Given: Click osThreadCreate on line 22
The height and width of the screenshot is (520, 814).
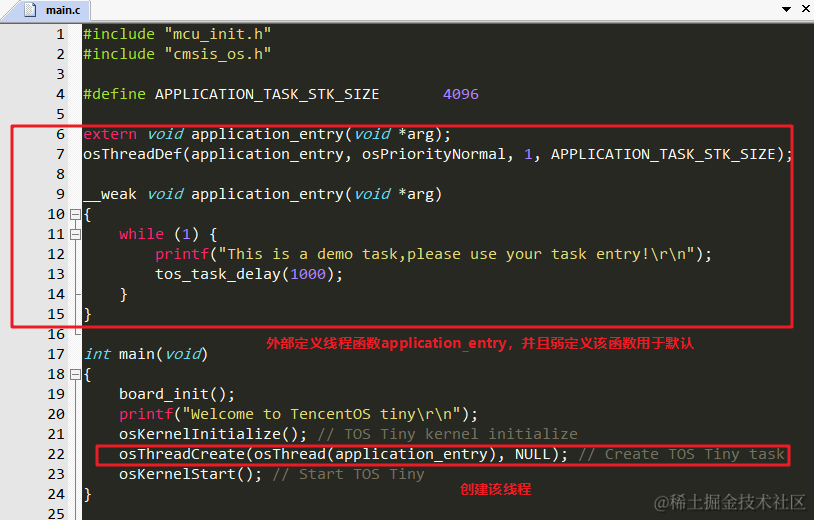Looking at the screenshot, I should click(182, 454).
